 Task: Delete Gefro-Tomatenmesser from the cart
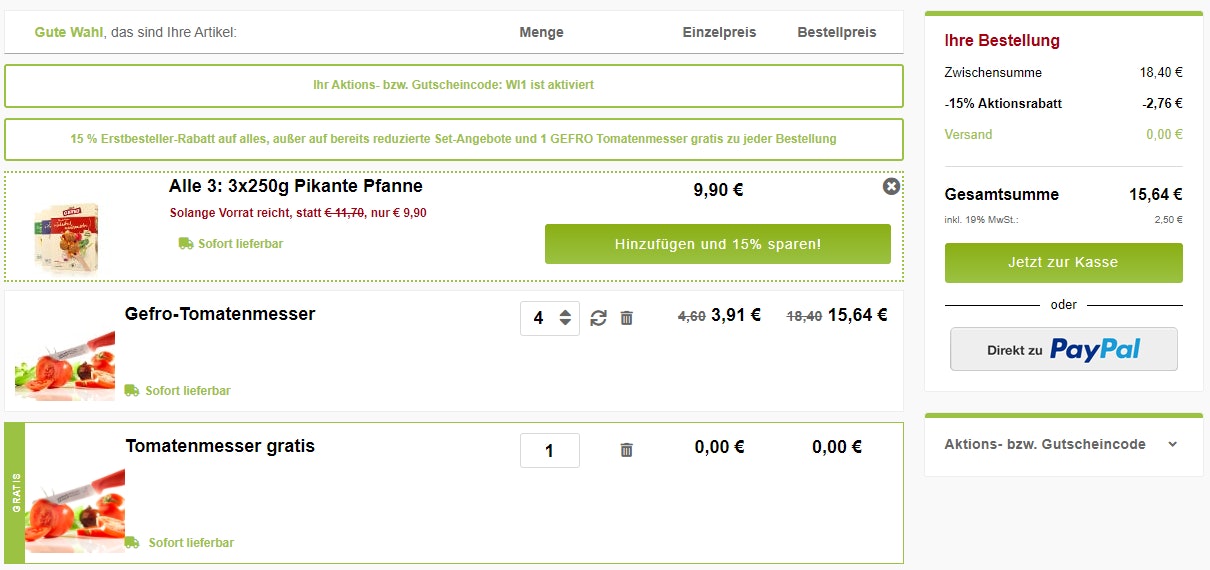point(627,318)
